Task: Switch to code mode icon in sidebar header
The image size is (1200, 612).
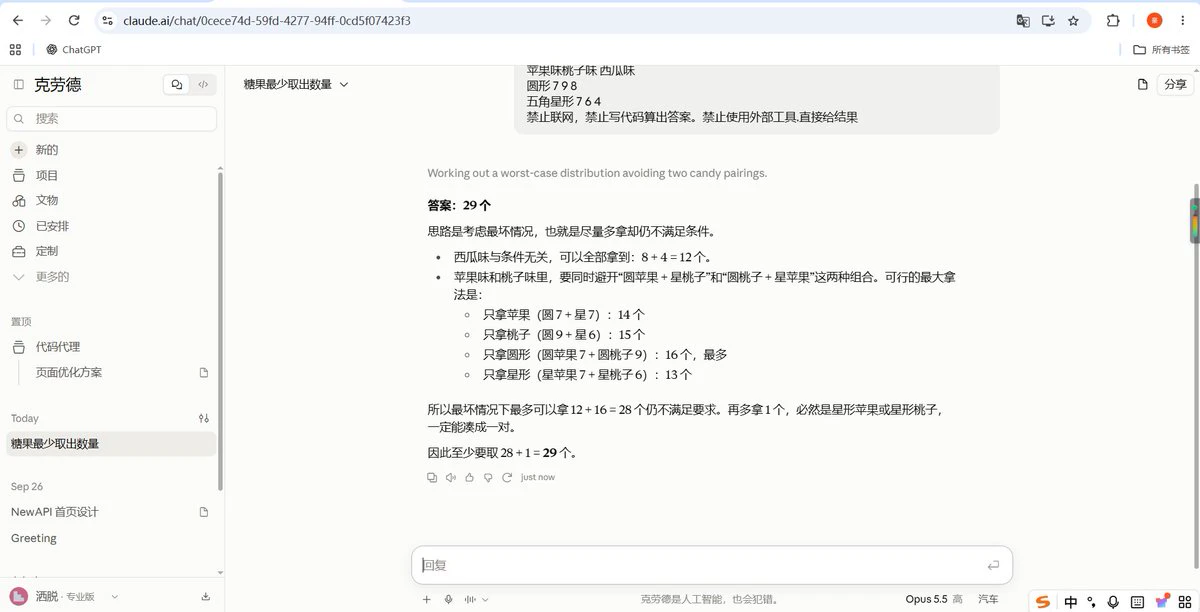Action: coord(203,85)
